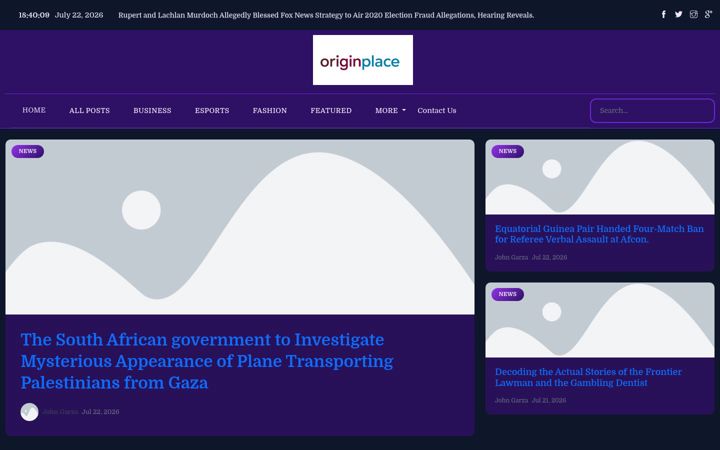Open the ALL POSTS menu item
This screenshot has height=450, width=720.
click(90, 111)
